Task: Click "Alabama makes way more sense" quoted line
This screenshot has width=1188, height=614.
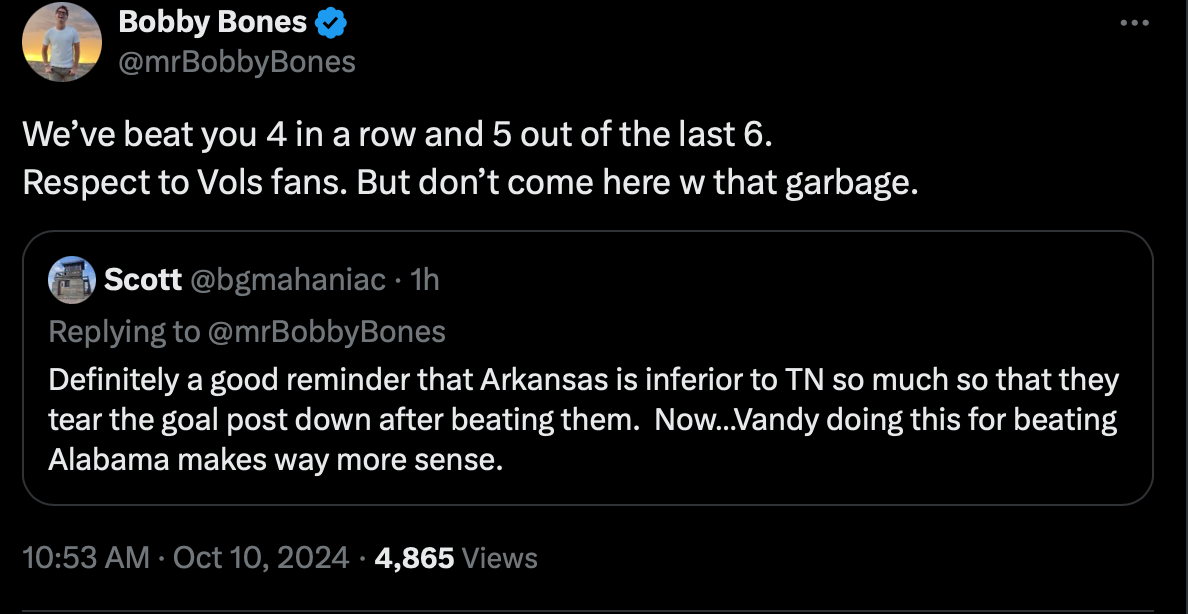Action: (x=273, y=461)
